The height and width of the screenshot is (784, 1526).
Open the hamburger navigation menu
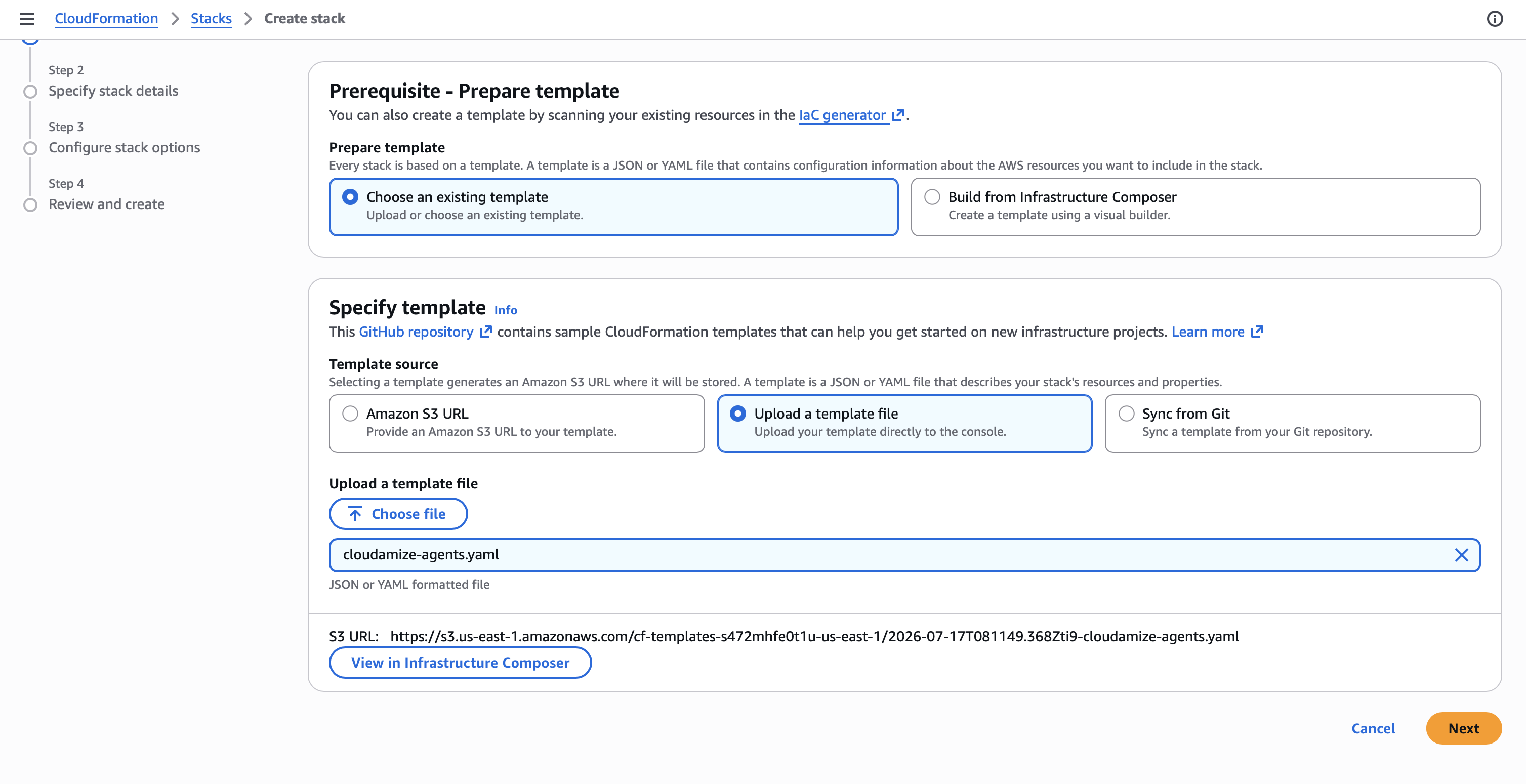click(27, 19)
